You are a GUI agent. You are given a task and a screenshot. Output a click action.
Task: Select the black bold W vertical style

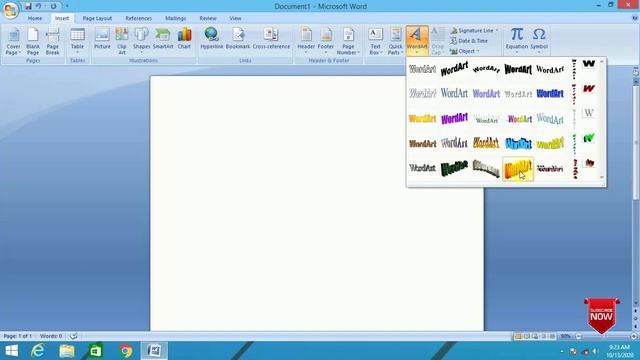tap(589, 64)
